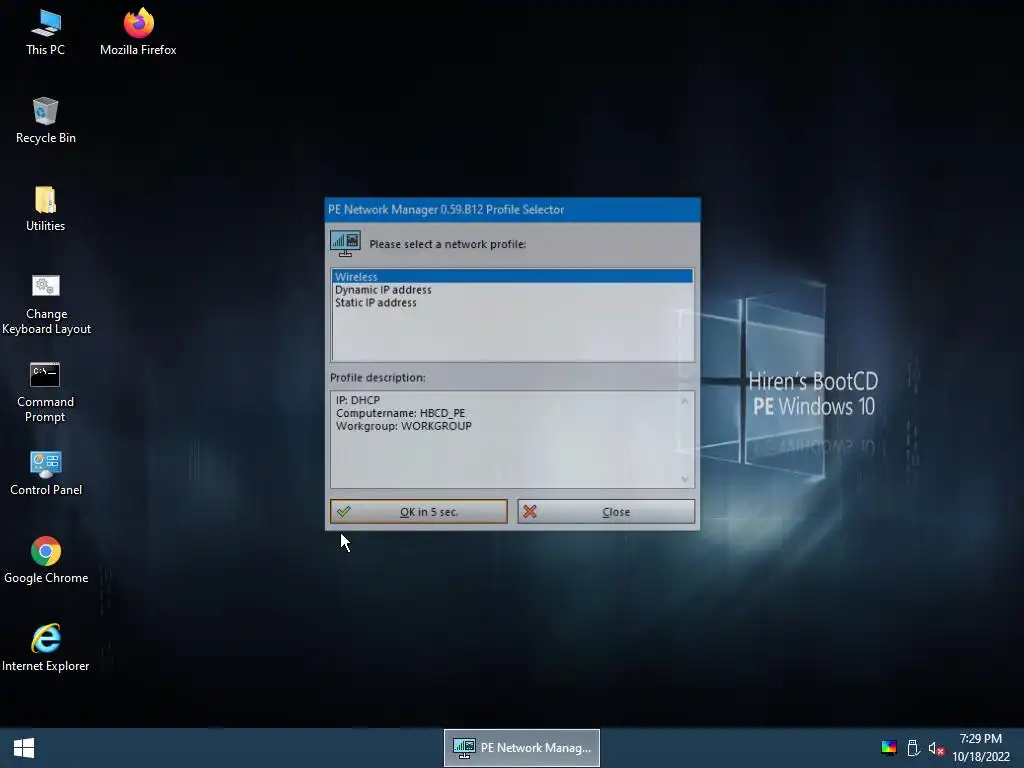The image size is (1024, 768).
Task: Open the Recycle Bin
Action: click(46, 121)
